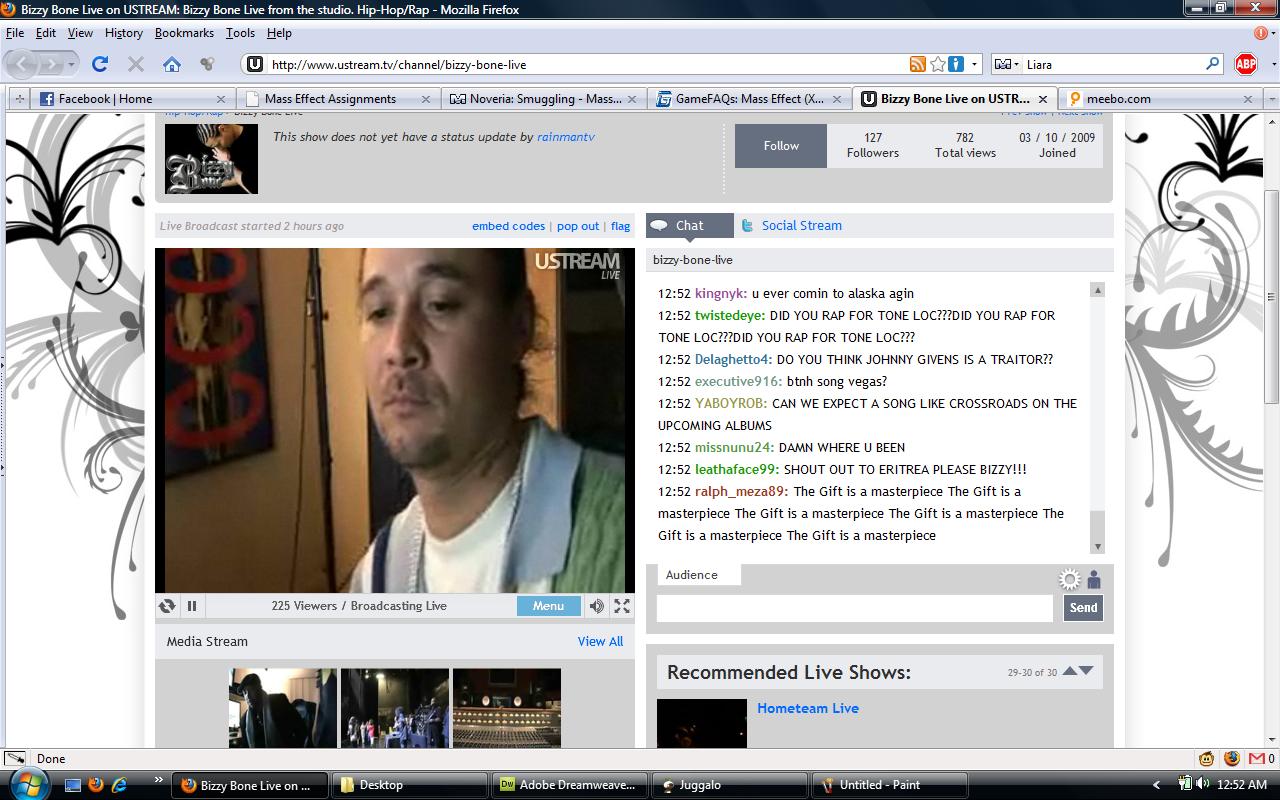Open chat settings gear icon
This screenshot has height=800, width=1280.
(1070, 580)
